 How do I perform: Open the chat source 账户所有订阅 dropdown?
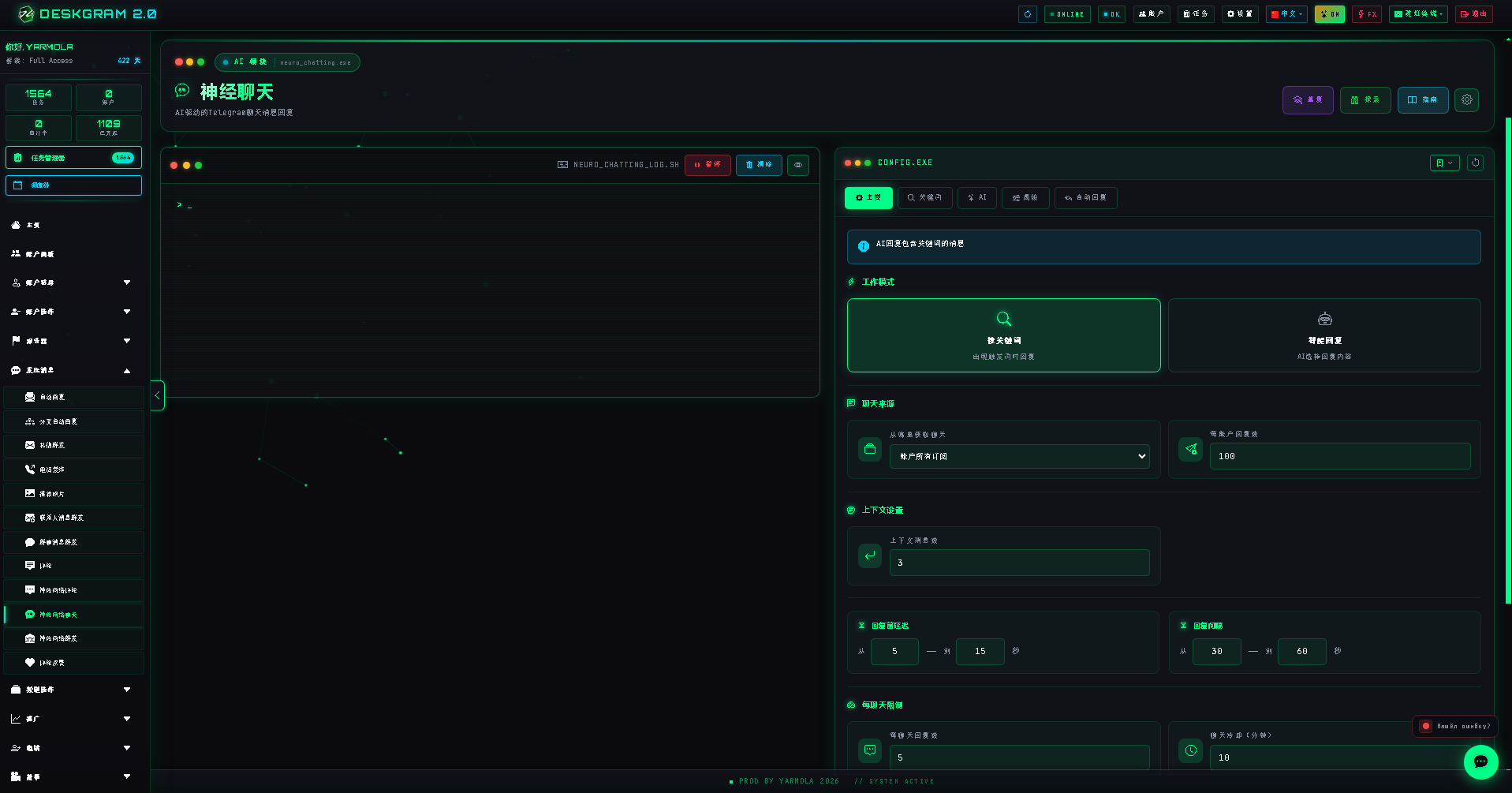click(x=1020, y=457)
